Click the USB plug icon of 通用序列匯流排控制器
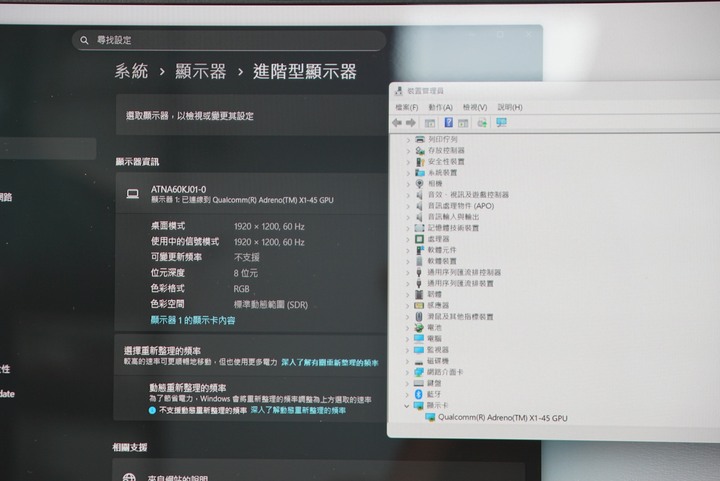The height and width of the screenshot is (481, 720). 419,272
